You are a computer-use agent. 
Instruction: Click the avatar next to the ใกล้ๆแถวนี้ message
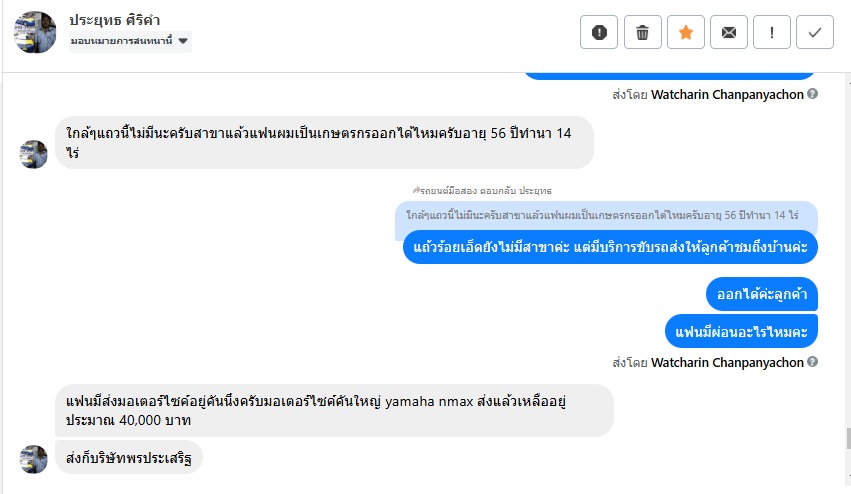[34, 154]
